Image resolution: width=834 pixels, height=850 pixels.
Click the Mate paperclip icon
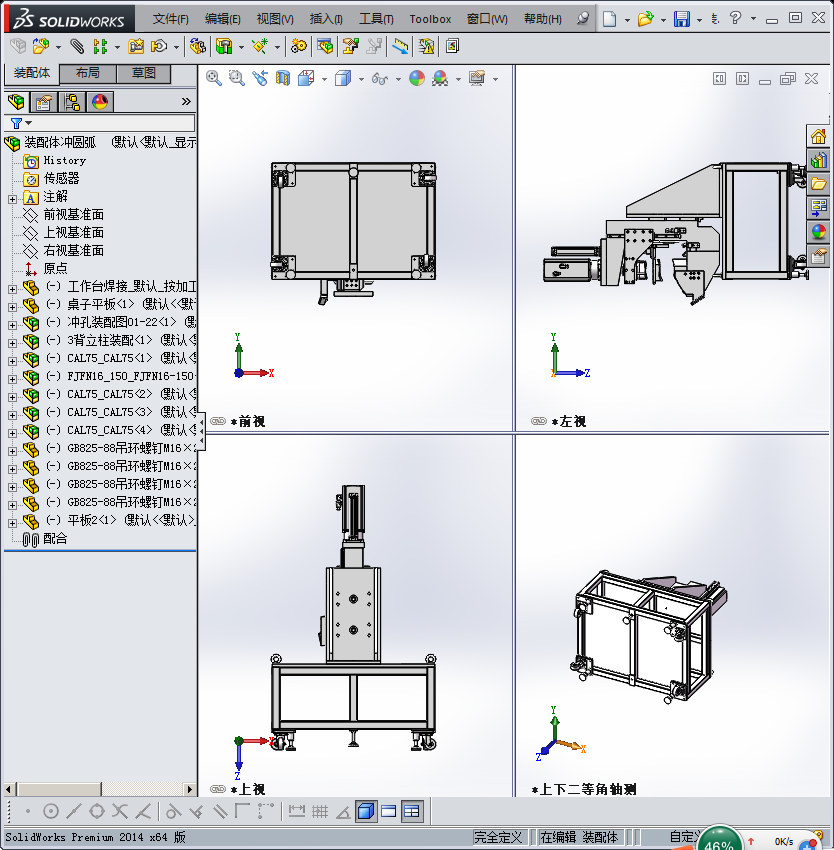[x=78, y=46]
